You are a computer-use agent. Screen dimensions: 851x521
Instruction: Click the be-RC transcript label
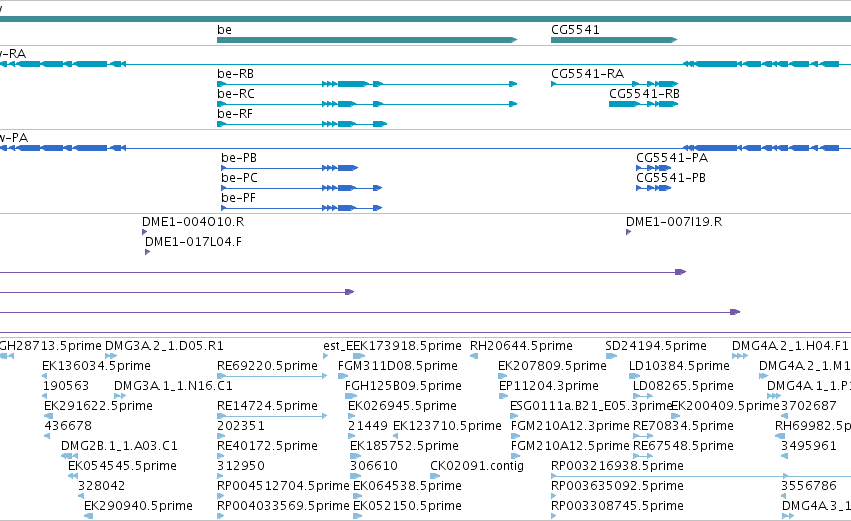[x=236, y=94]
